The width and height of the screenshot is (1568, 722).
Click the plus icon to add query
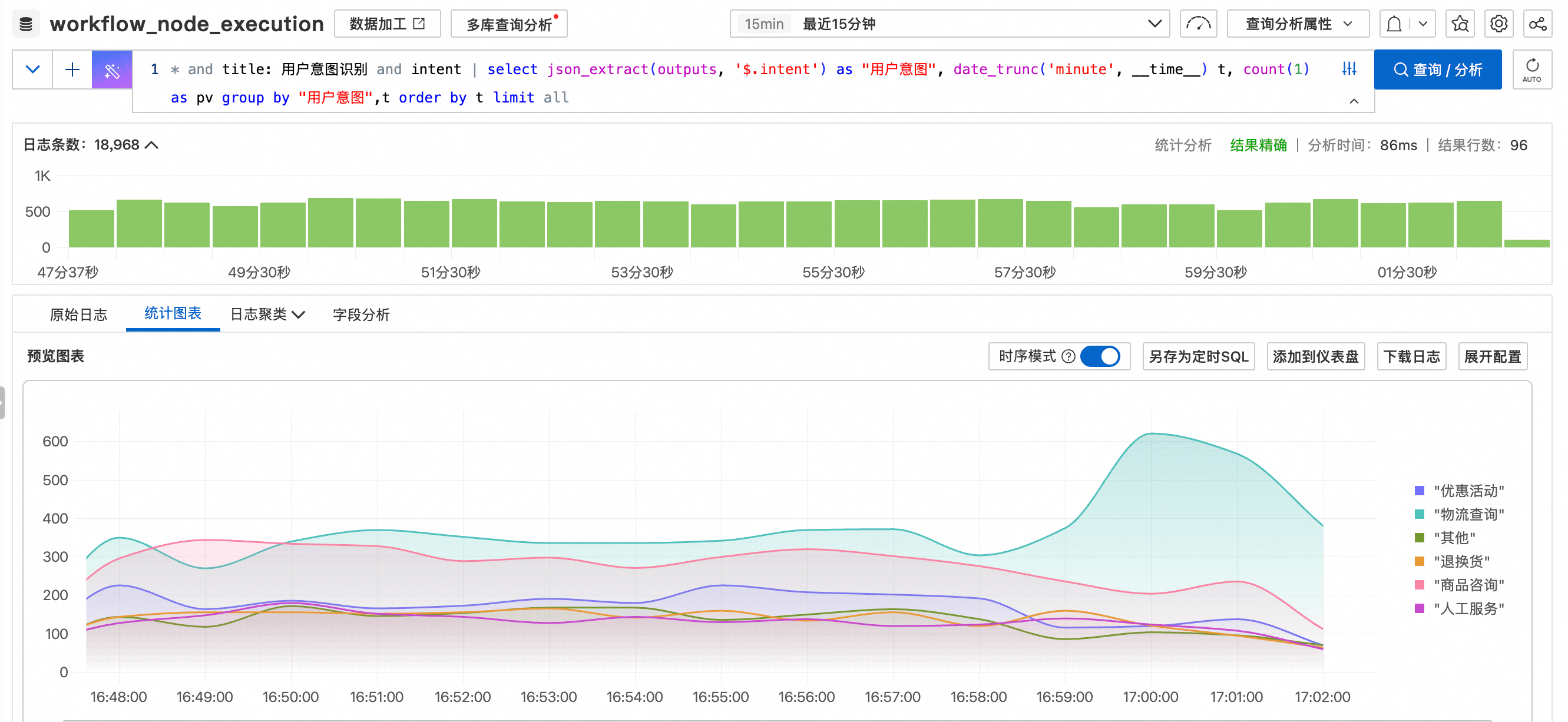[x=72, y=70]
